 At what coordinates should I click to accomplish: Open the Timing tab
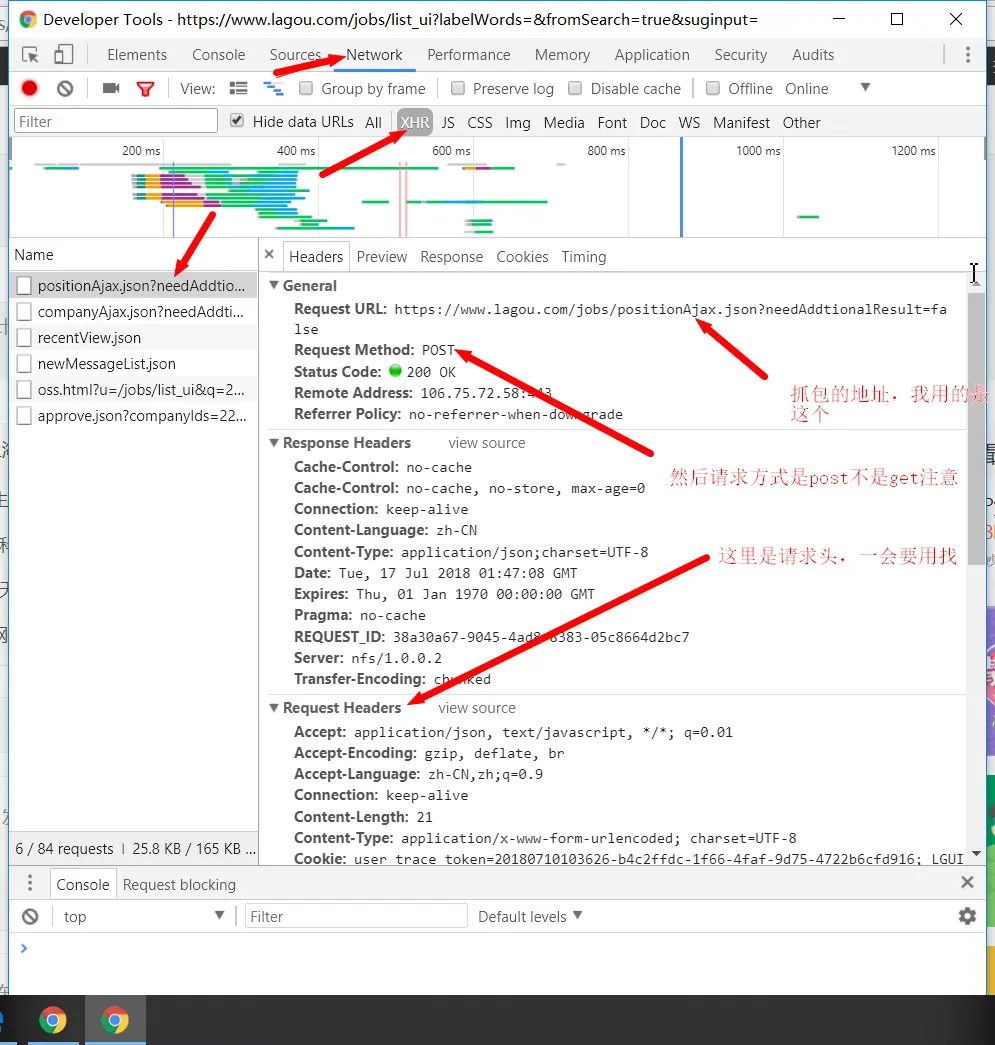click(583, 257)
